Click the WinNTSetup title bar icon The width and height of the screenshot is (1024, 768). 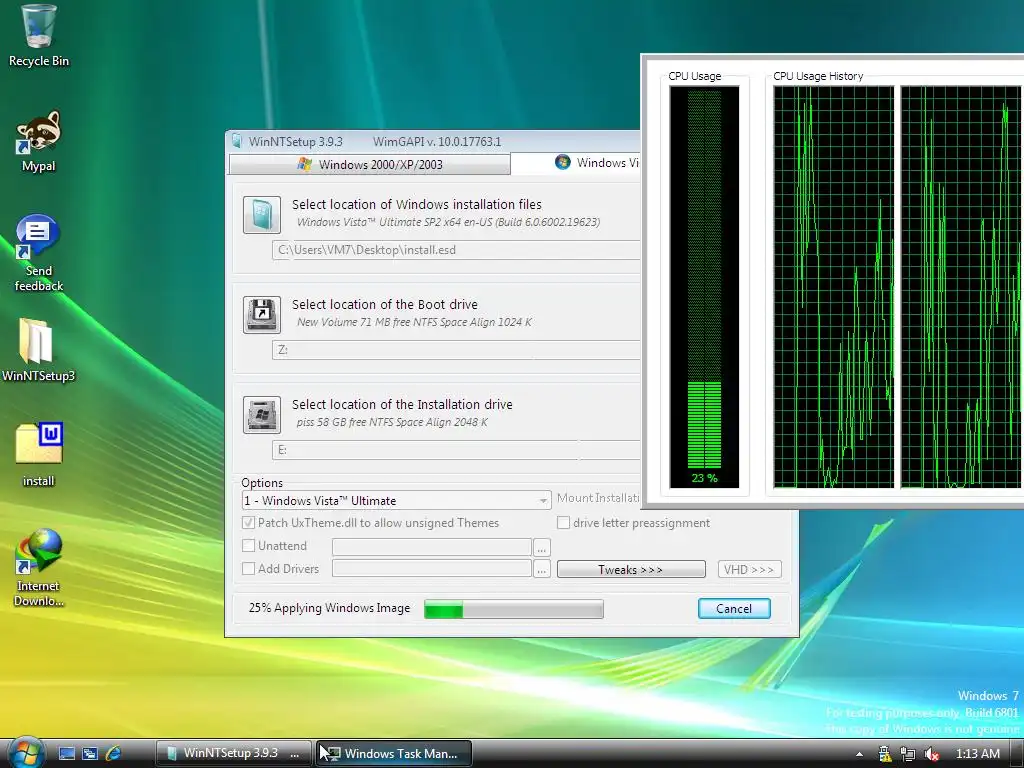237,141
